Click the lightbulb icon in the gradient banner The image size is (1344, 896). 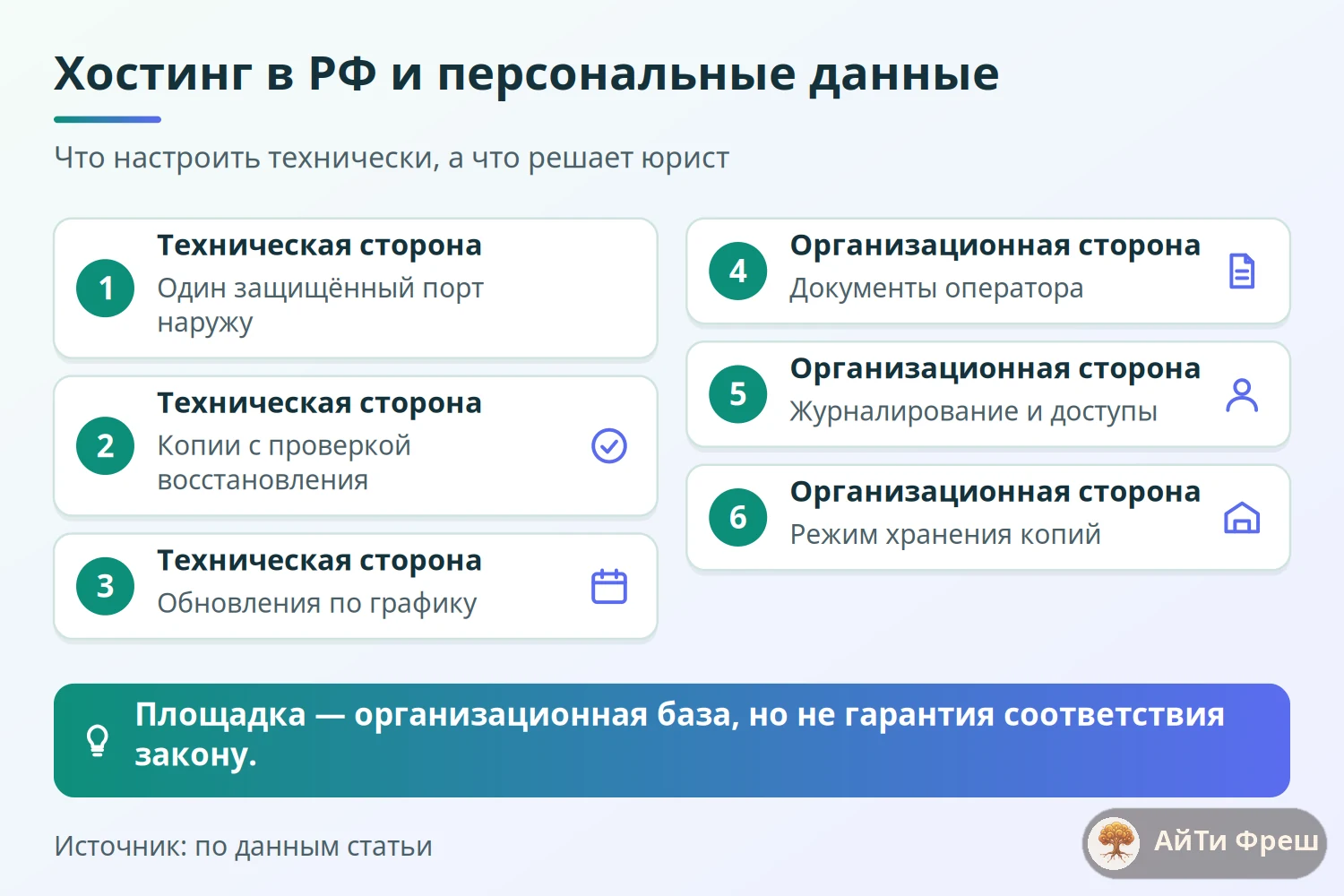pos(98,740)
